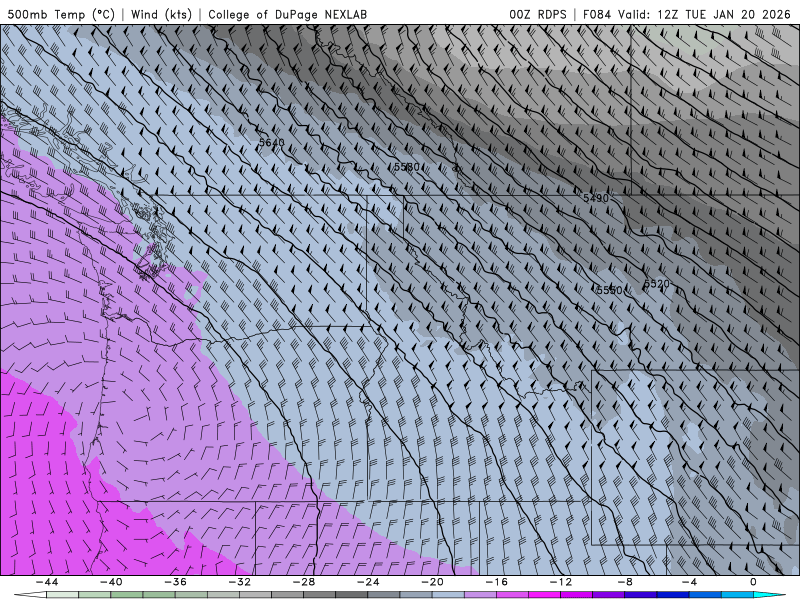Click 'F084 Valid: 12Z TUE JAN 20 2026' text
Image resolution: width=800 pixels, height=600 pixels.
[686, 14]
